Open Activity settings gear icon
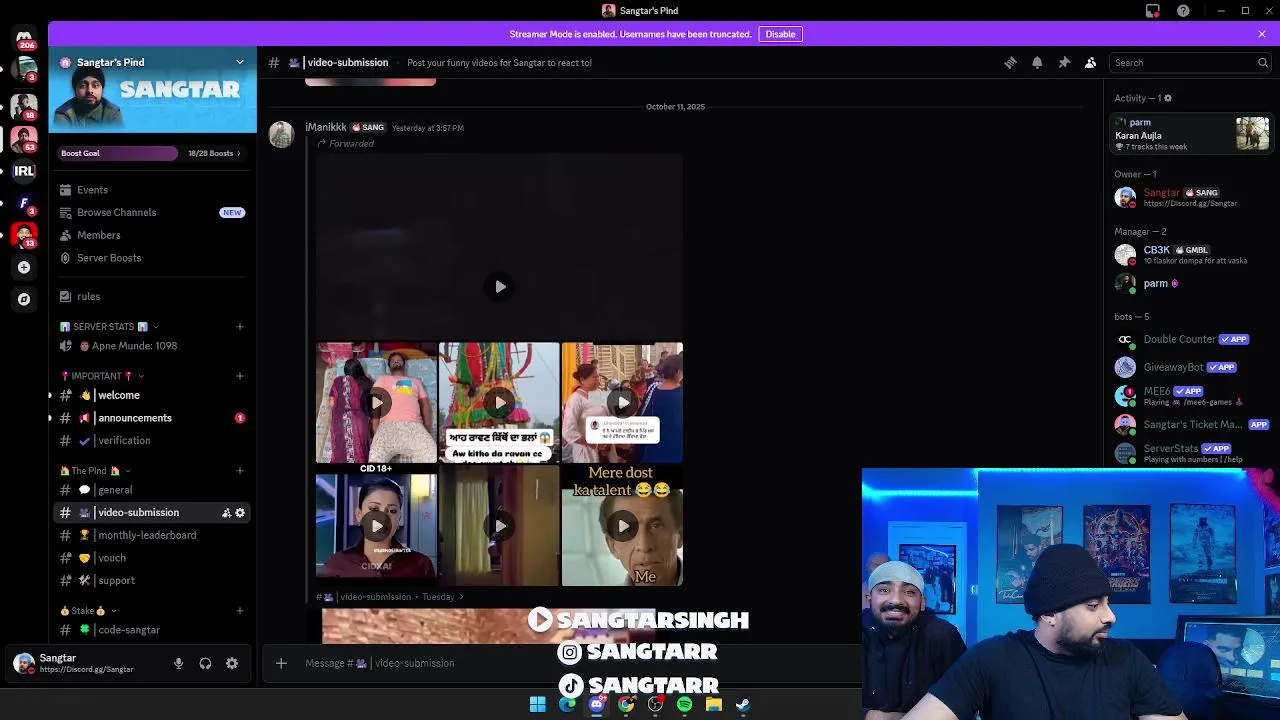1280x720 pixels. (1168, 98)
